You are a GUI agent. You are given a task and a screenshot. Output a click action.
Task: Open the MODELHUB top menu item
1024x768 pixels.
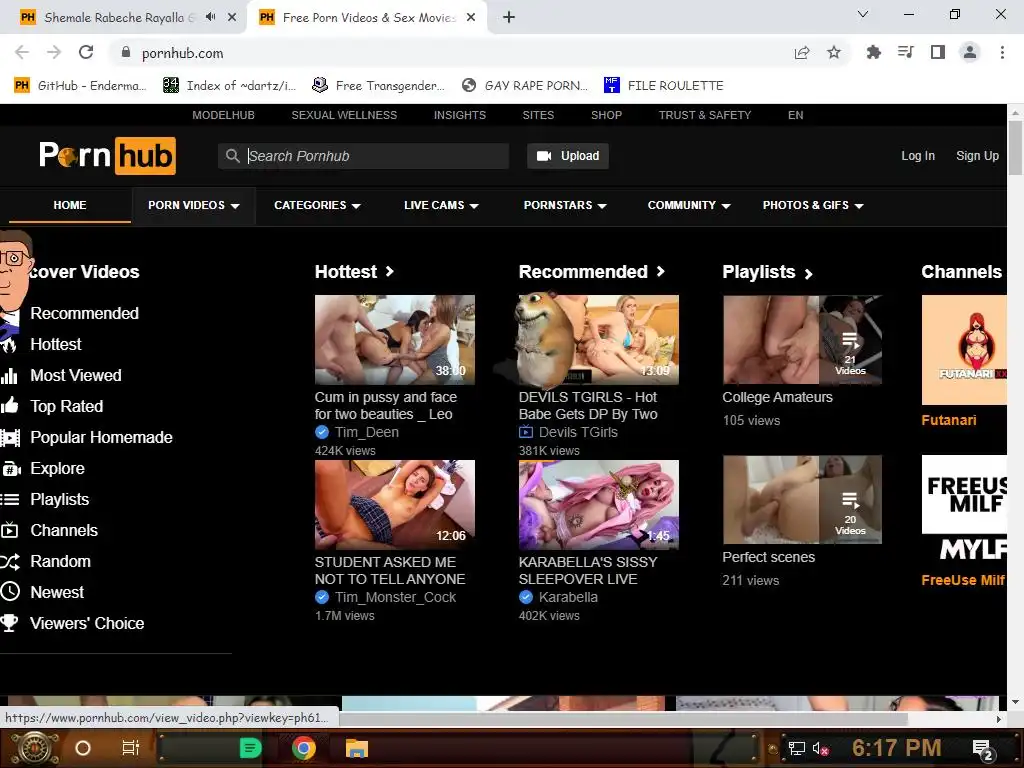pos(223,115)
